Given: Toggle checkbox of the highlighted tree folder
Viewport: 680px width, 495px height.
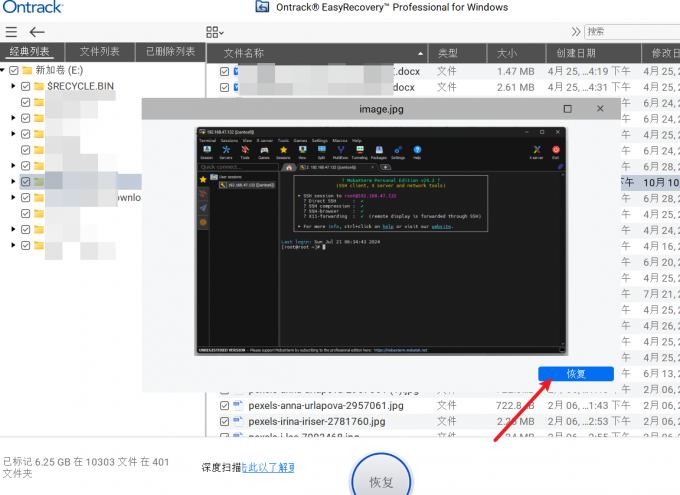Looking at the screenshot, I should 26,182.
